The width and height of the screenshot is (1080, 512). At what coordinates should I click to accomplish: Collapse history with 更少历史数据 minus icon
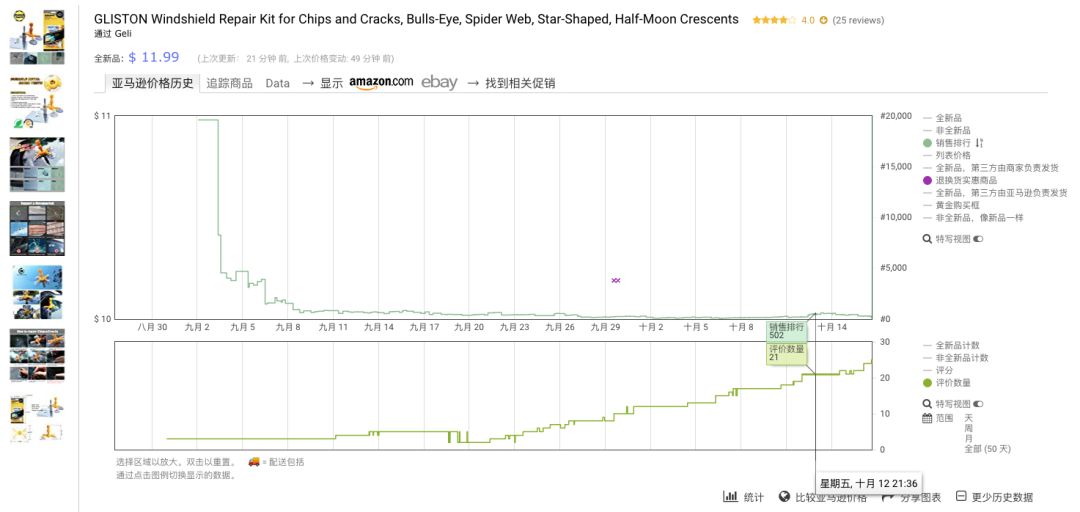[961, 497]
